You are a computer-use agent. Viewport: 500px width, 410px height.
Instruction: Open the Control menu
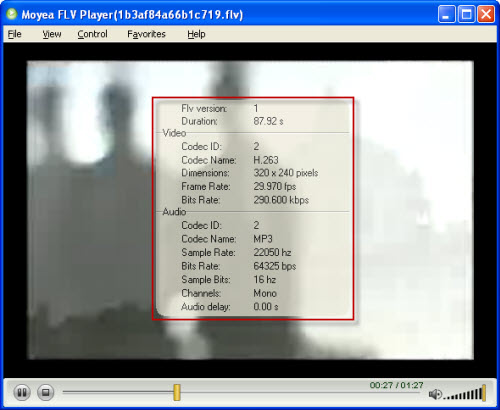pos(92,34)
